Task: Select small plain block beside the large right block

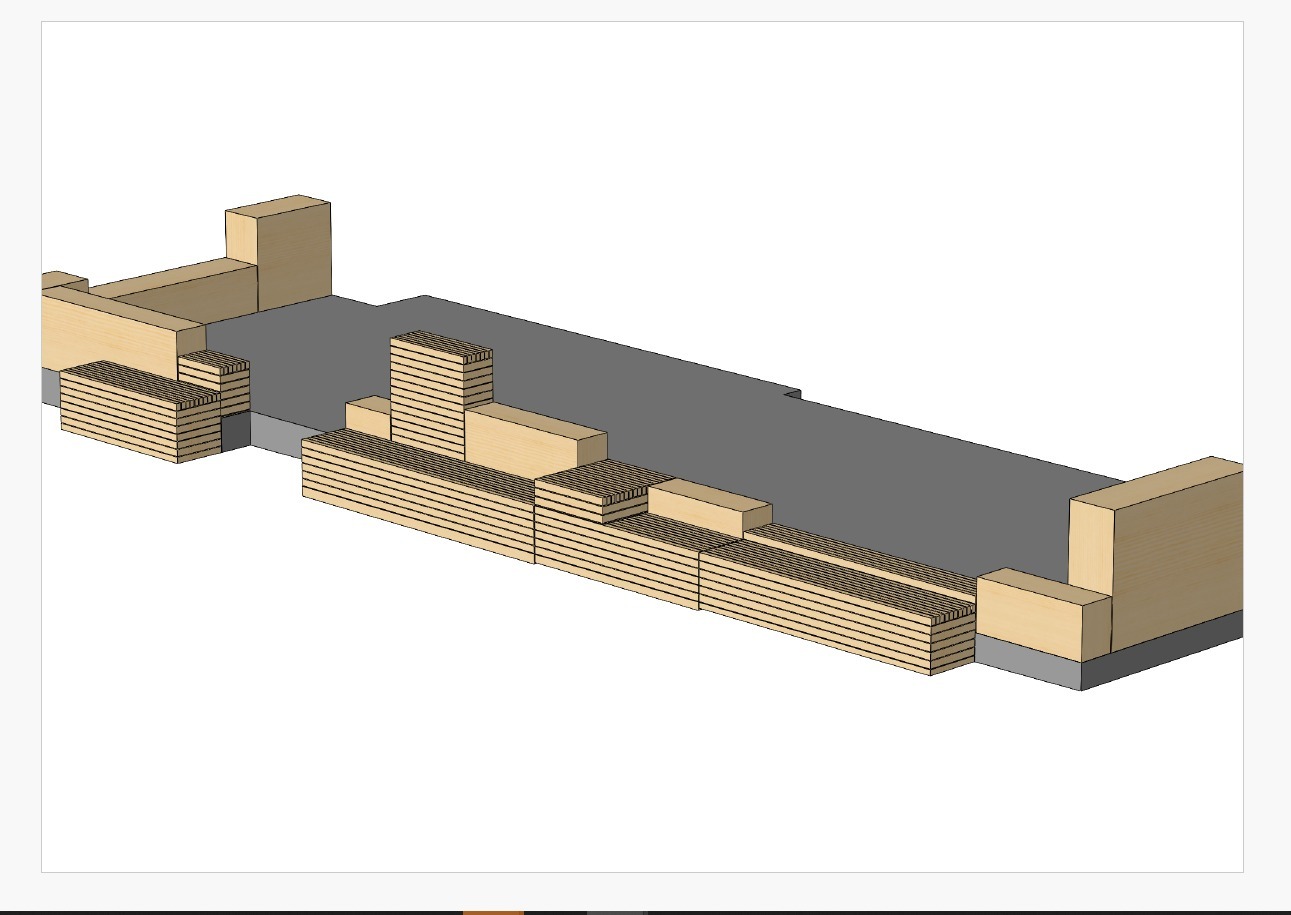Action: [1043, 615]
